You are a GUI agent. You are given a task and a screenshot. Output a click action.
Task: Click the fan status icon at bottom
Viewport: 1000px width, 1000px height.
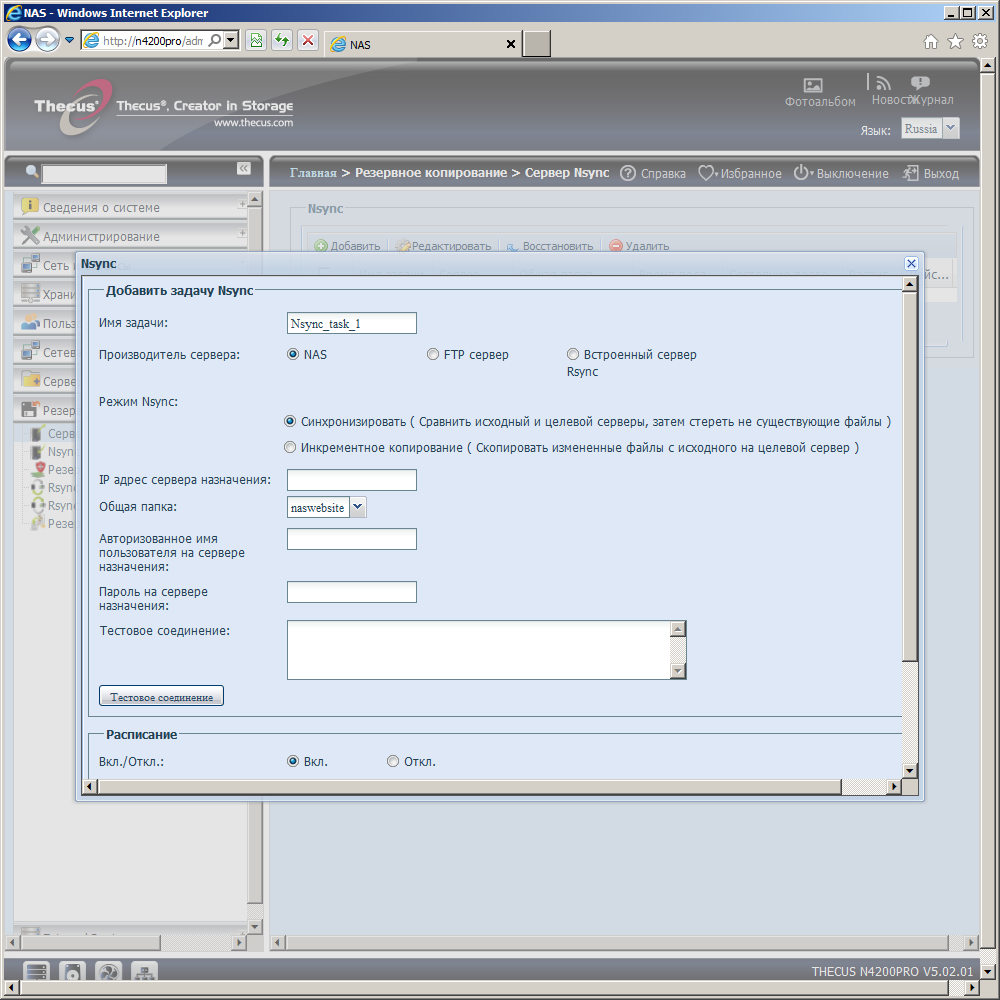point(108,971)
